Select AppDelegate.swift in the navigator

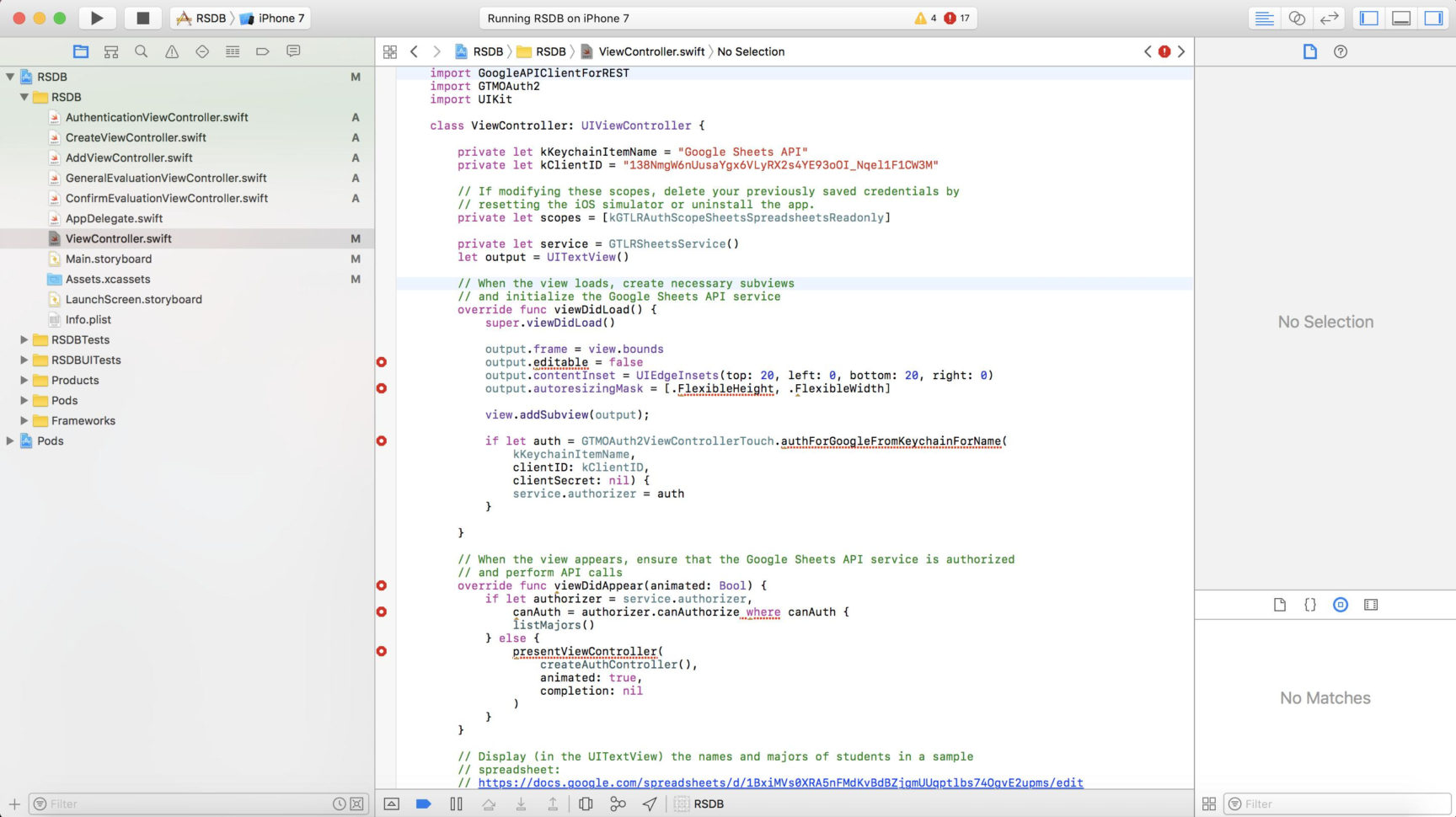point(114,218)
